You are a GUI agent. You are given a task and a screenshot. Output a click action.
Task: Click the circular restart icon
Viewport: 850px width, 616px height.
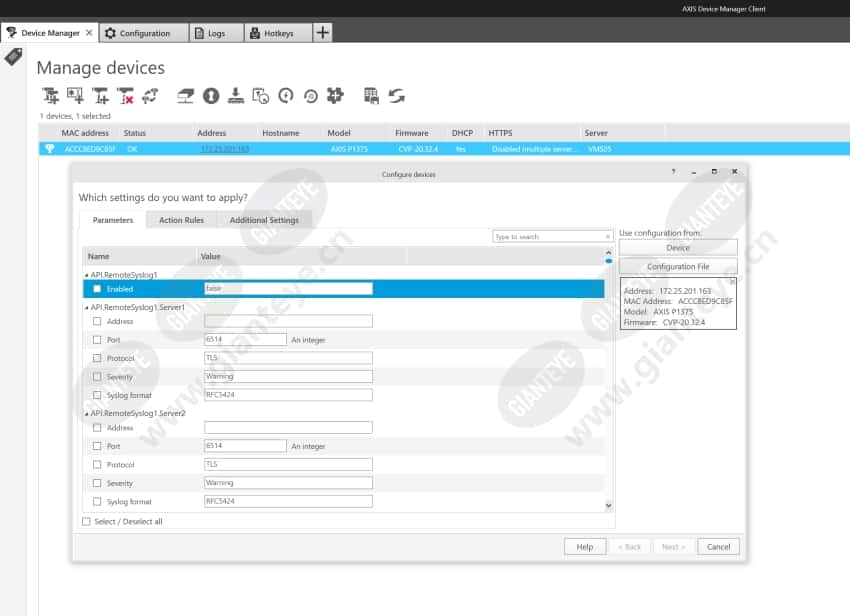[286, 96]
